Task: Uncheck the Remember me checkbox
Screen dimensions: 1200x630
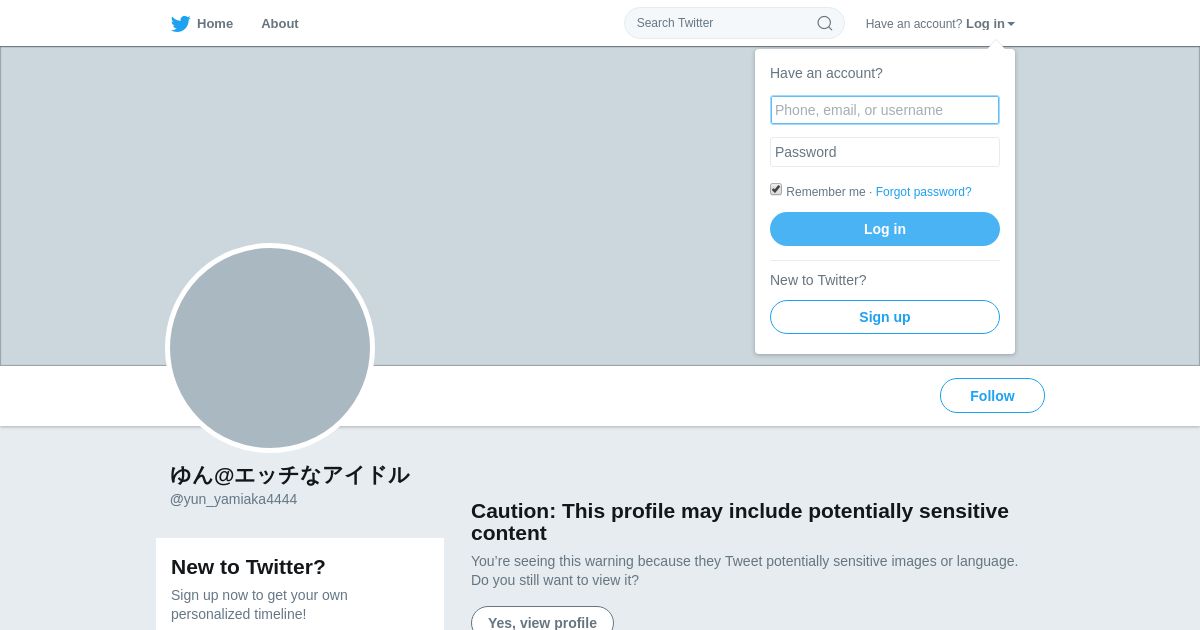Action: (x=776, y=189)
